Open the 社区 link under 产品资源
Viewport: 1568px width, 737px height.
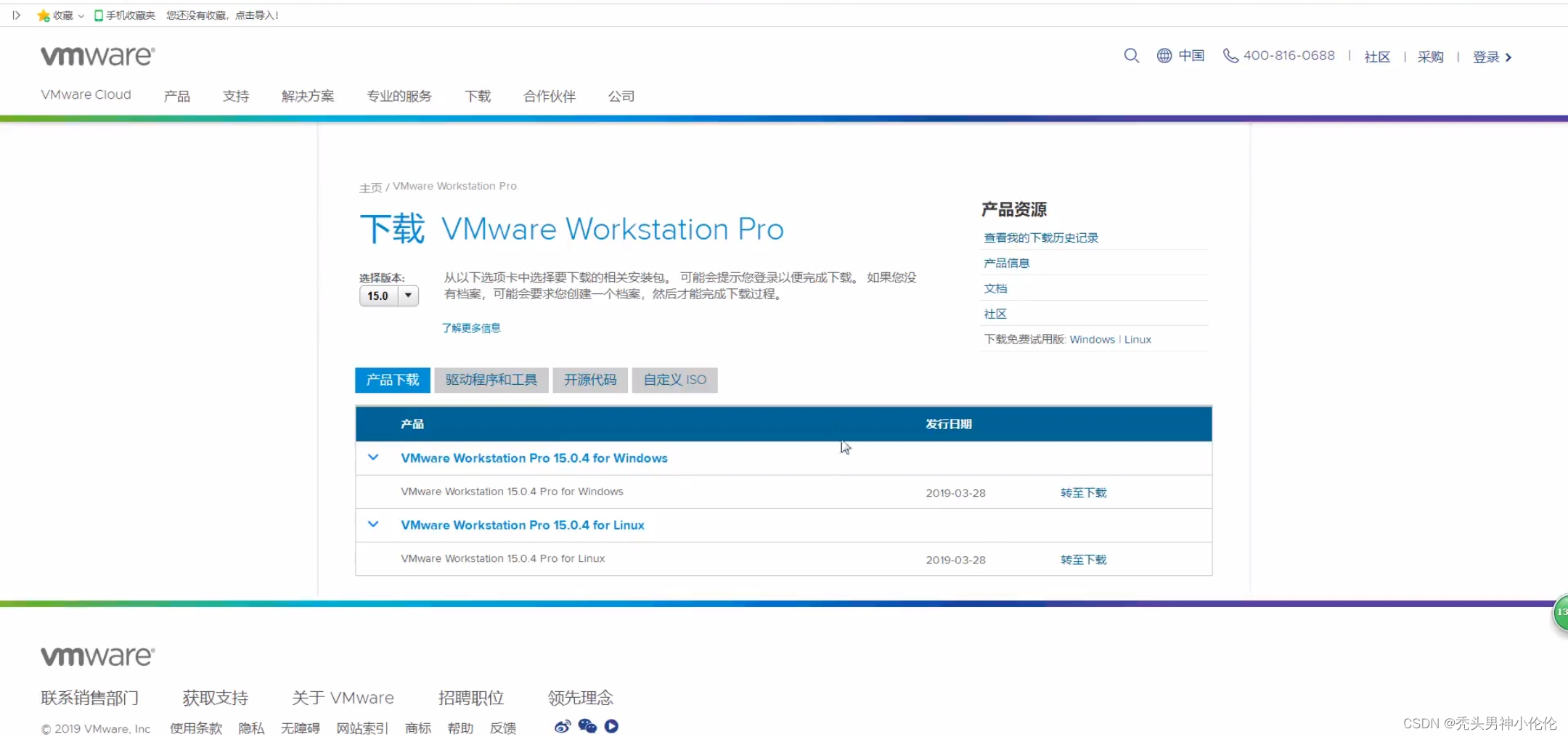point(995,314)
